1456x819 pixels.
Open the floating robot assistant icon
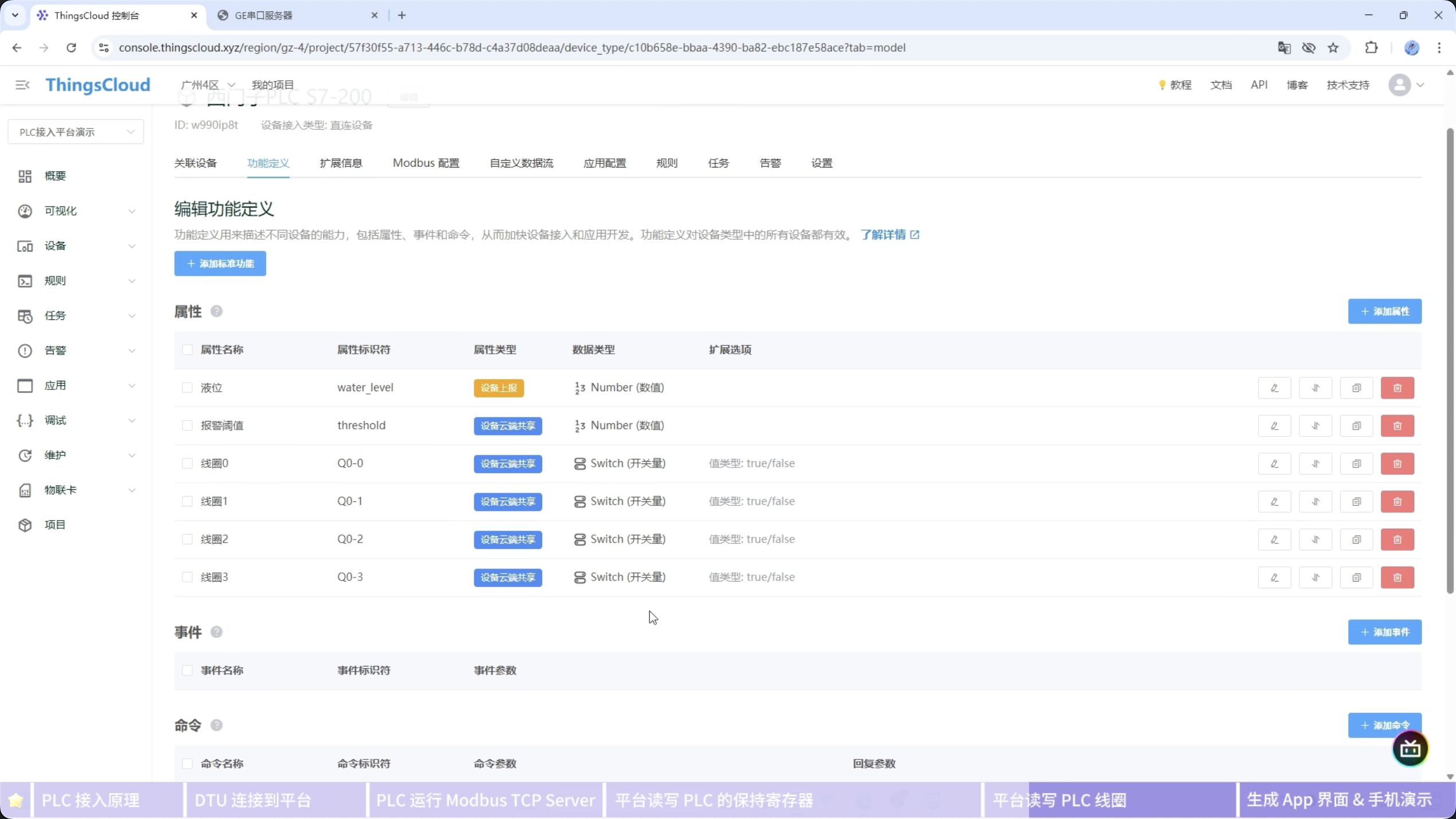pyautogui.click(x=1410, y=748)
